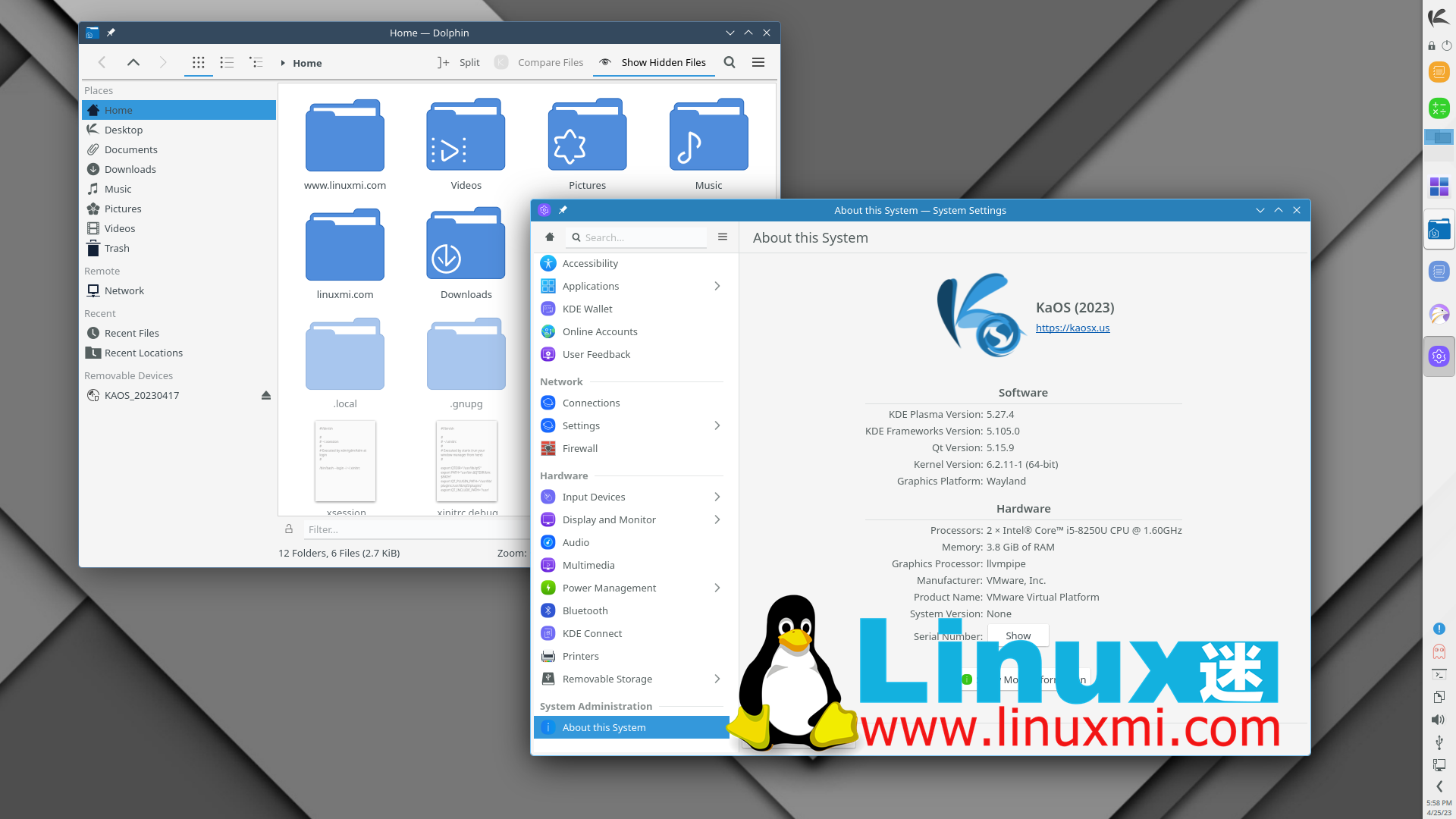Expand Display and Monitor chevron

[717, 519]
